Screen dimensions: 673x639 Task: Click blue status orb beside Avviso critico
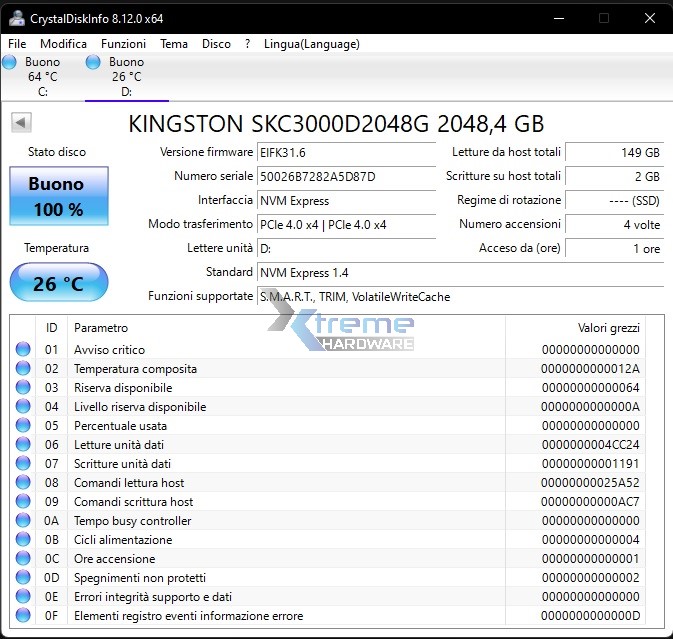[23, 350]
